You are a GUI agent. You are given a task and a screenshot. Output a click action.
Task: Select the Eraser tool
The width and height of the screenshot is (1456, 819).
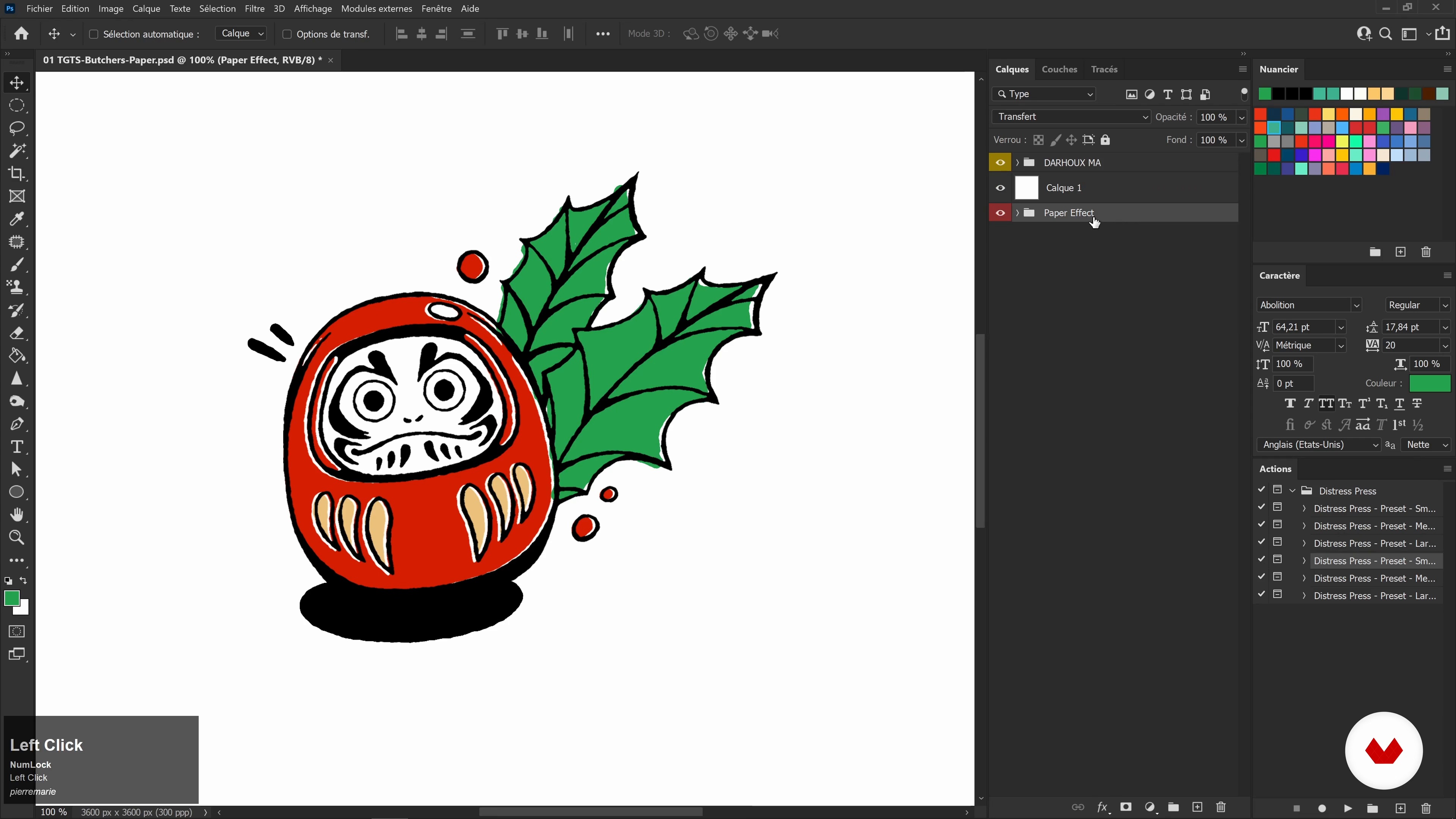[x=17, y=333]
